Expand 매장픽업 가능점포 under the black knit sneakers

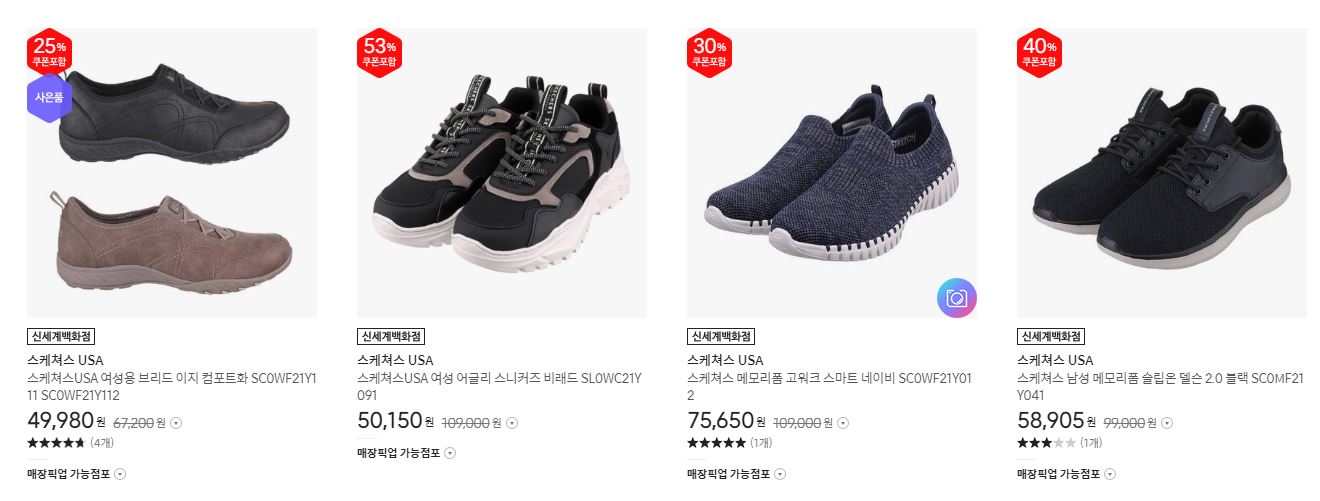coord(1067,474)
